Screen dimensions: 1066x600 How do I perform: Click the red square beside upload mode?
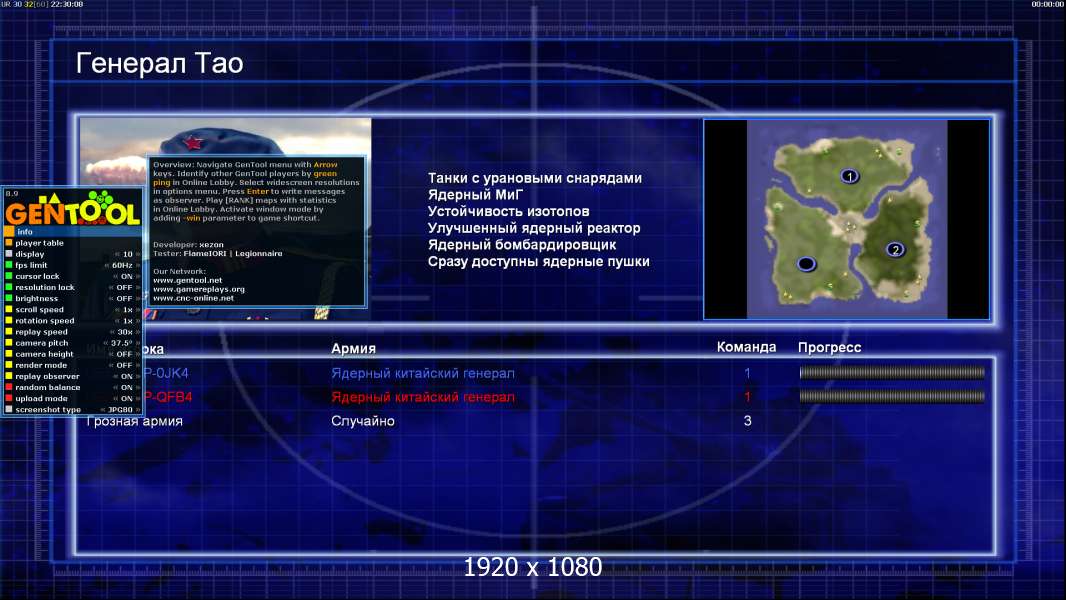[x=9, y=398]
